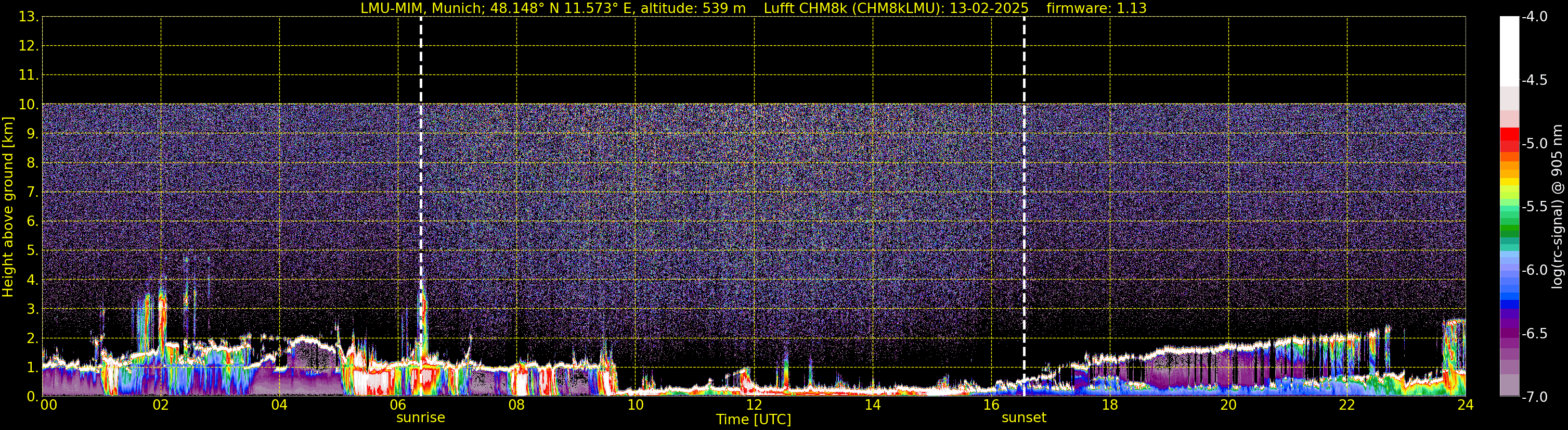Click the '-6.5' colorbar tick label
1568x430 pixels.
1534,334
